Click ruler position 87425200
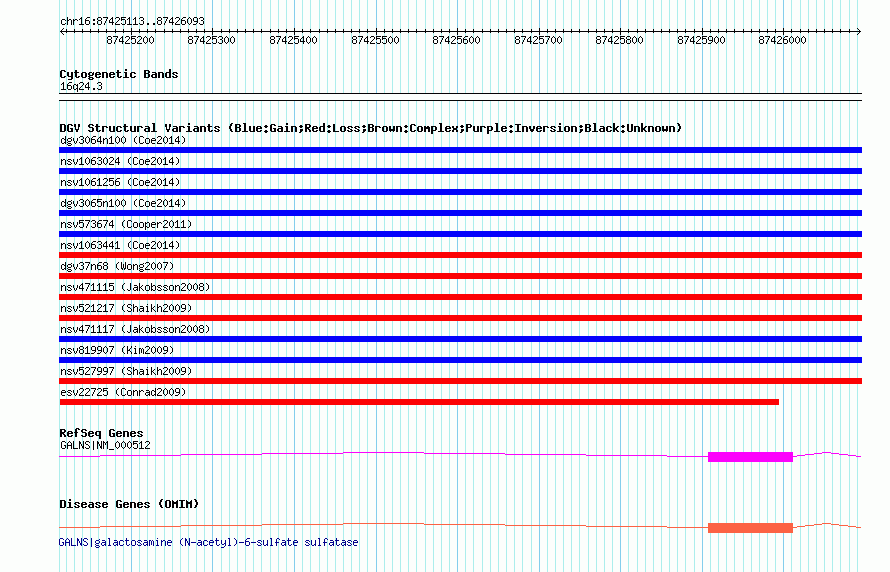 [130, 40]
